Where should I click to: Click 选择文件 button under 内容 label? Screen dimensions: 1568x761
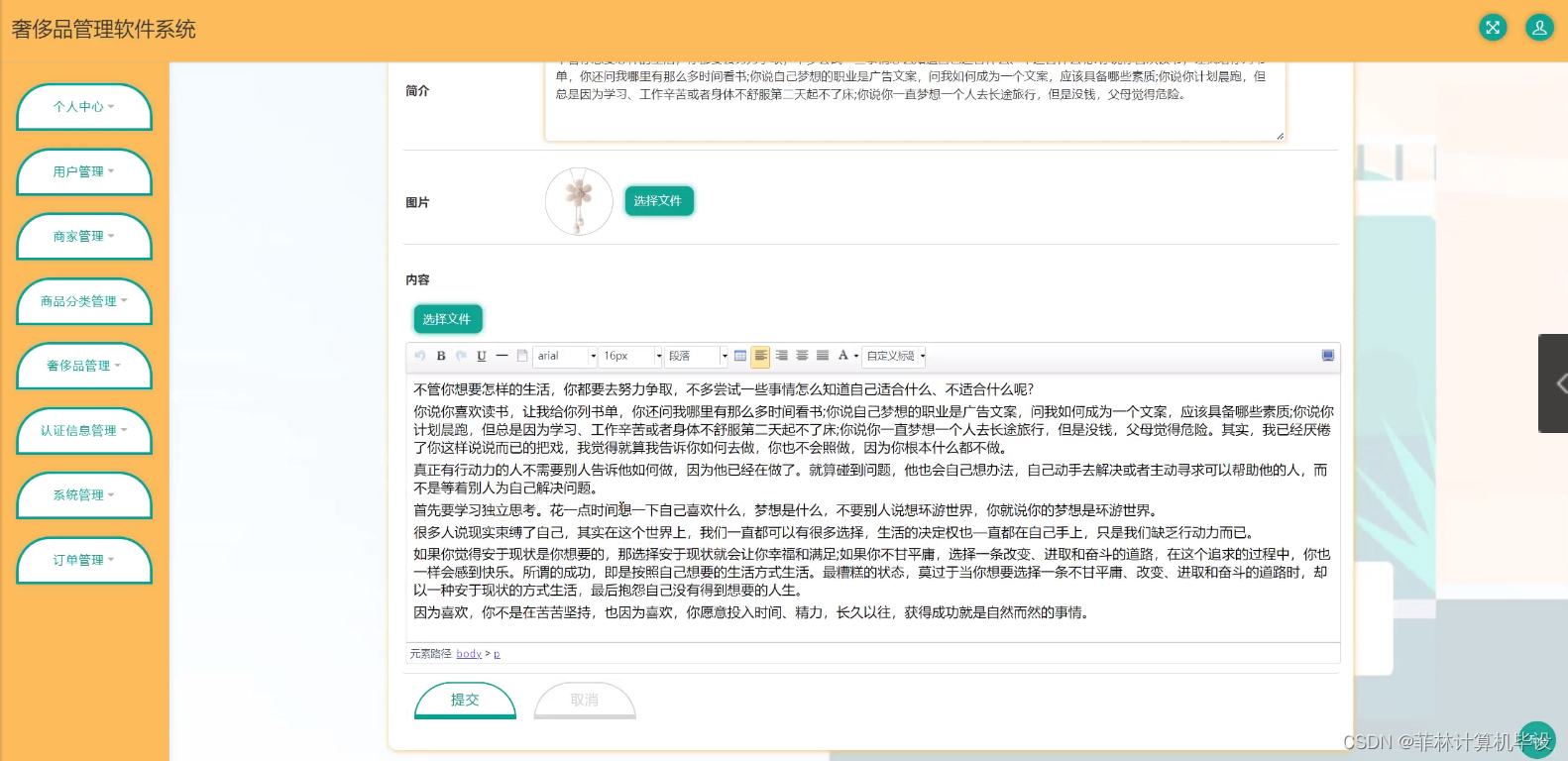click(x=447, y=319)
